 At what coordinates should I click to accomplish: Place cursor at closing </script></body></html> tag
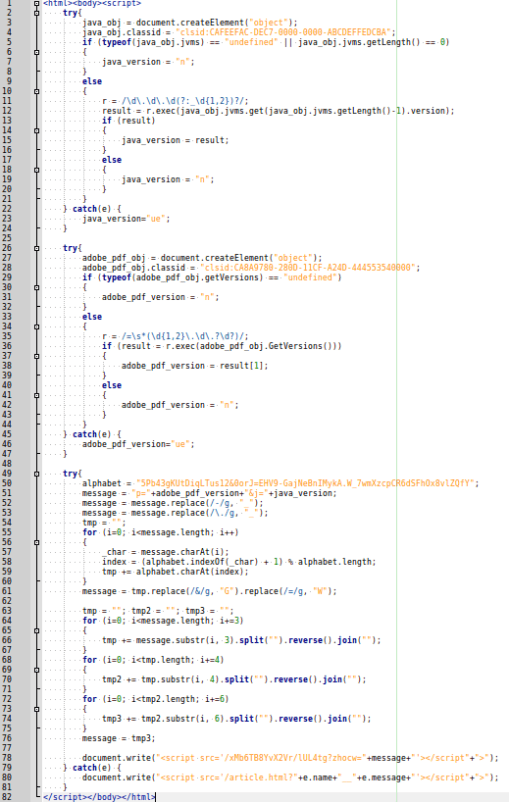pos(99,797)
